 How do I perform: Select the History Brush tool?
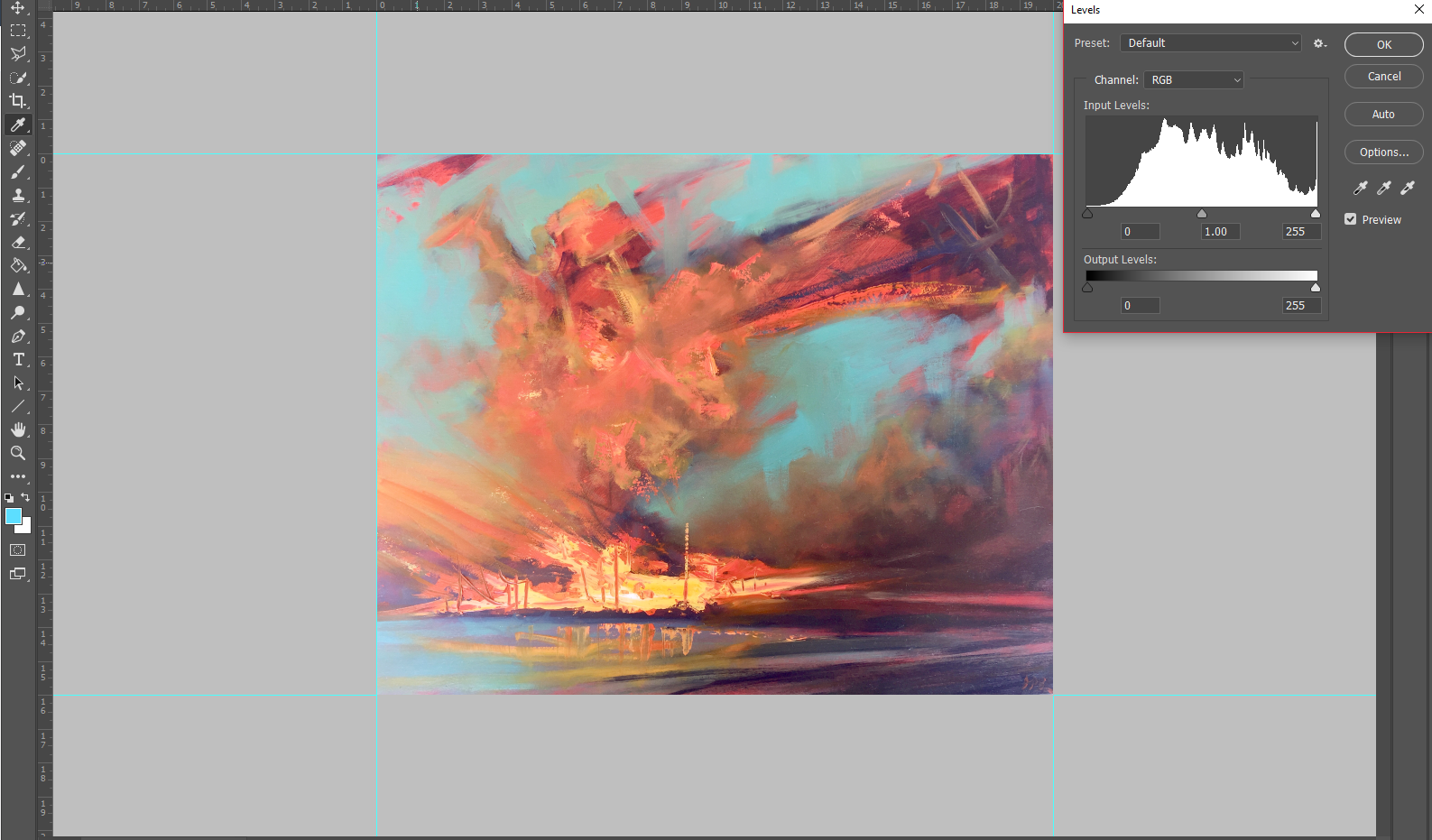point(18,218)
